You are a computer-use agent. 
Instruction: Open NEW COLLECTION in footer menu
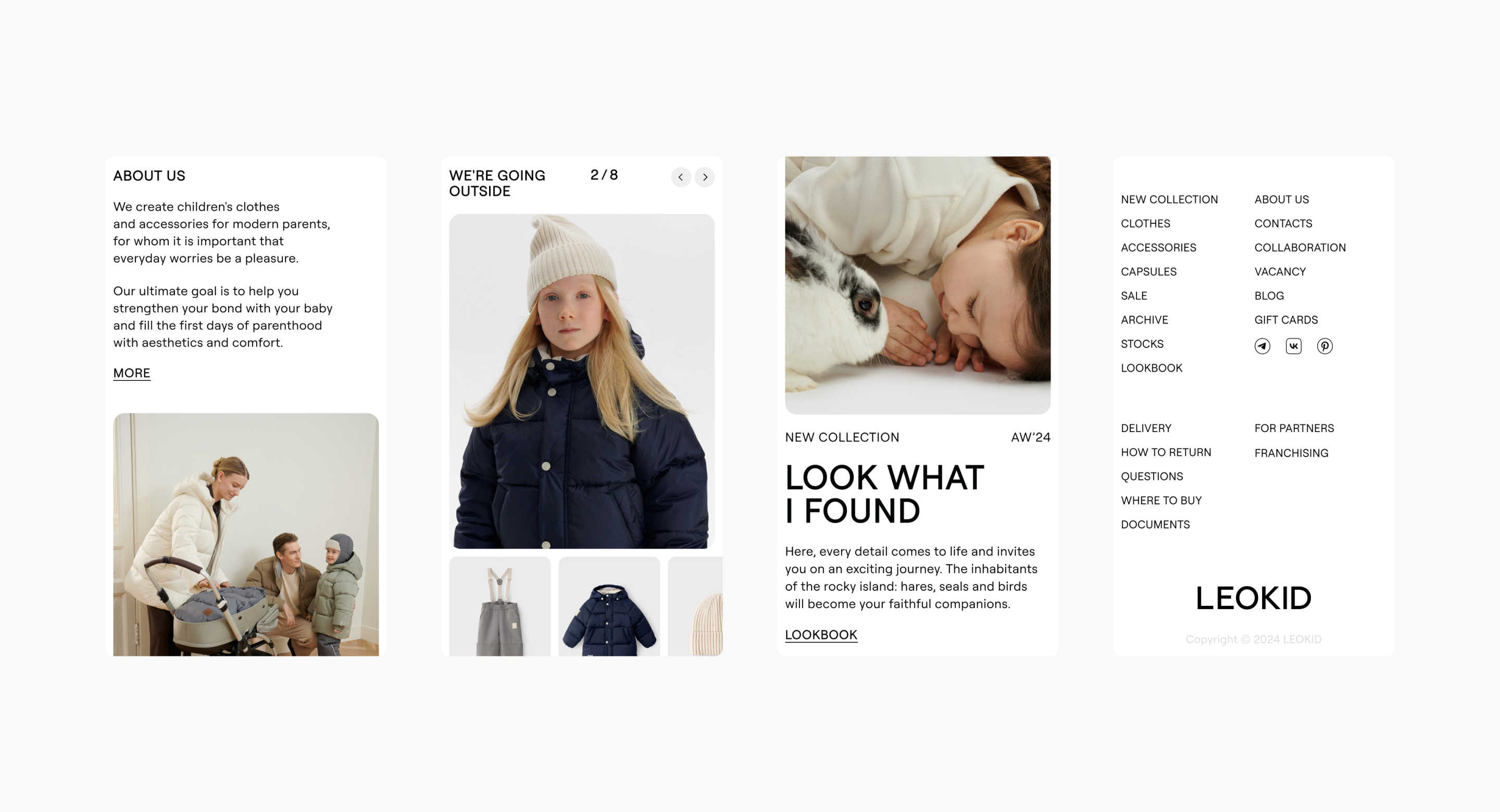pyautogui.click(x=1169, y=200)
